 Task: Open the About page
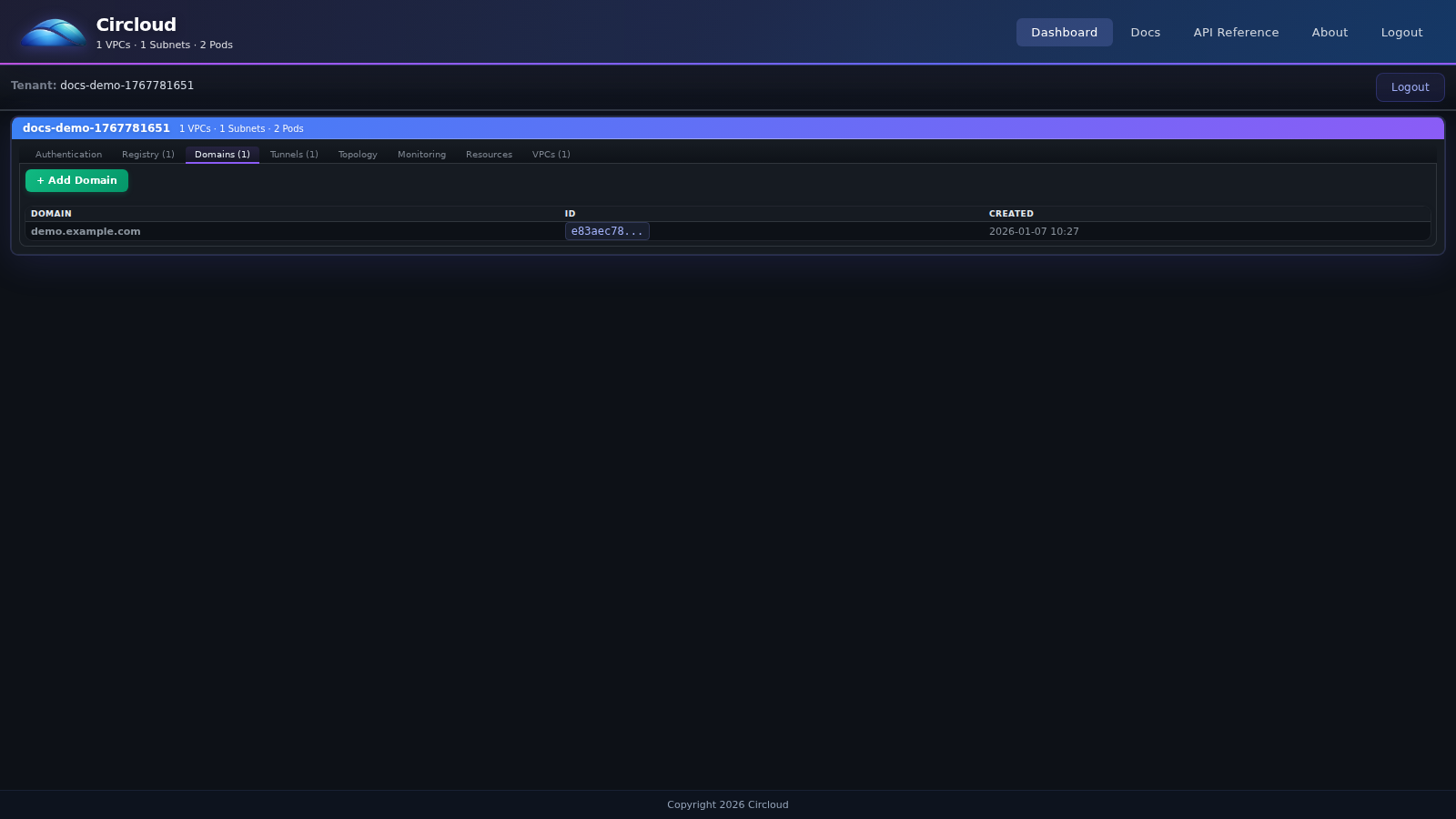tap(1329, 32)
